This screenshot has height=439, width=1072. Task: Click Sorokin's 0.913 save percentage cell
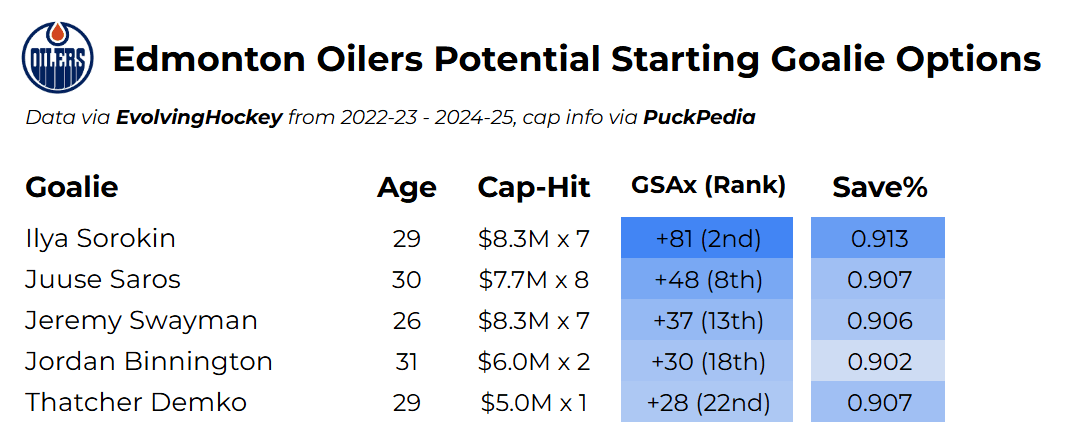point(878,239)
